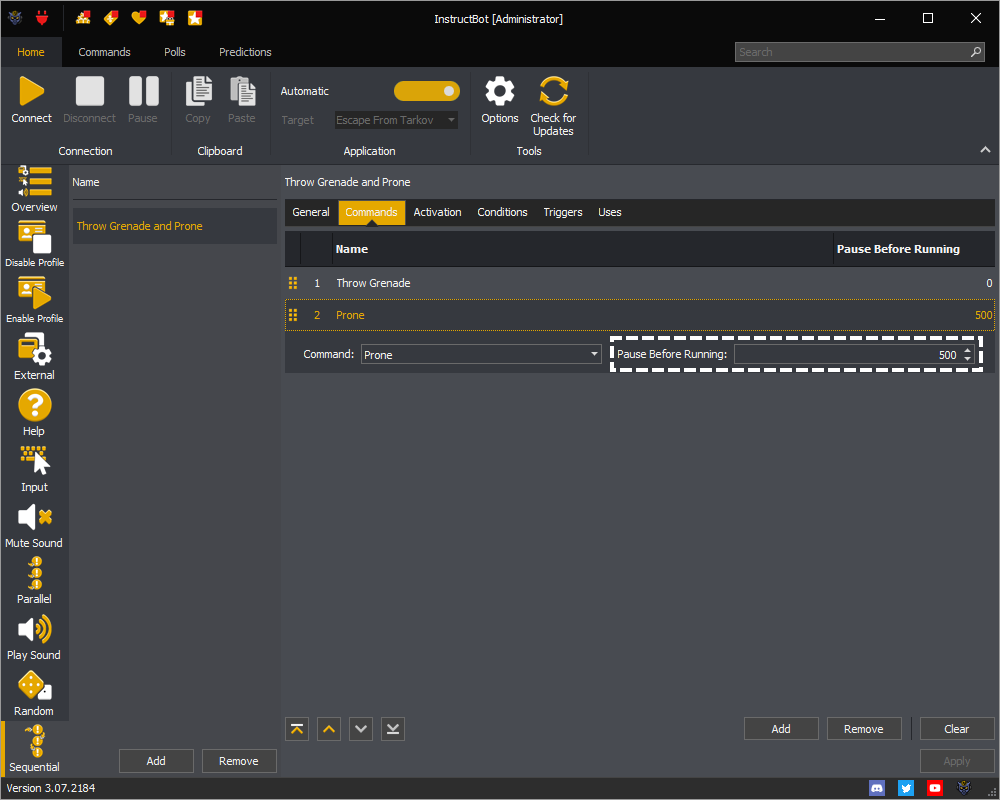Switch to the Home ribbon tab
This screenshot has height=800, width=1000.
(31, 52)
